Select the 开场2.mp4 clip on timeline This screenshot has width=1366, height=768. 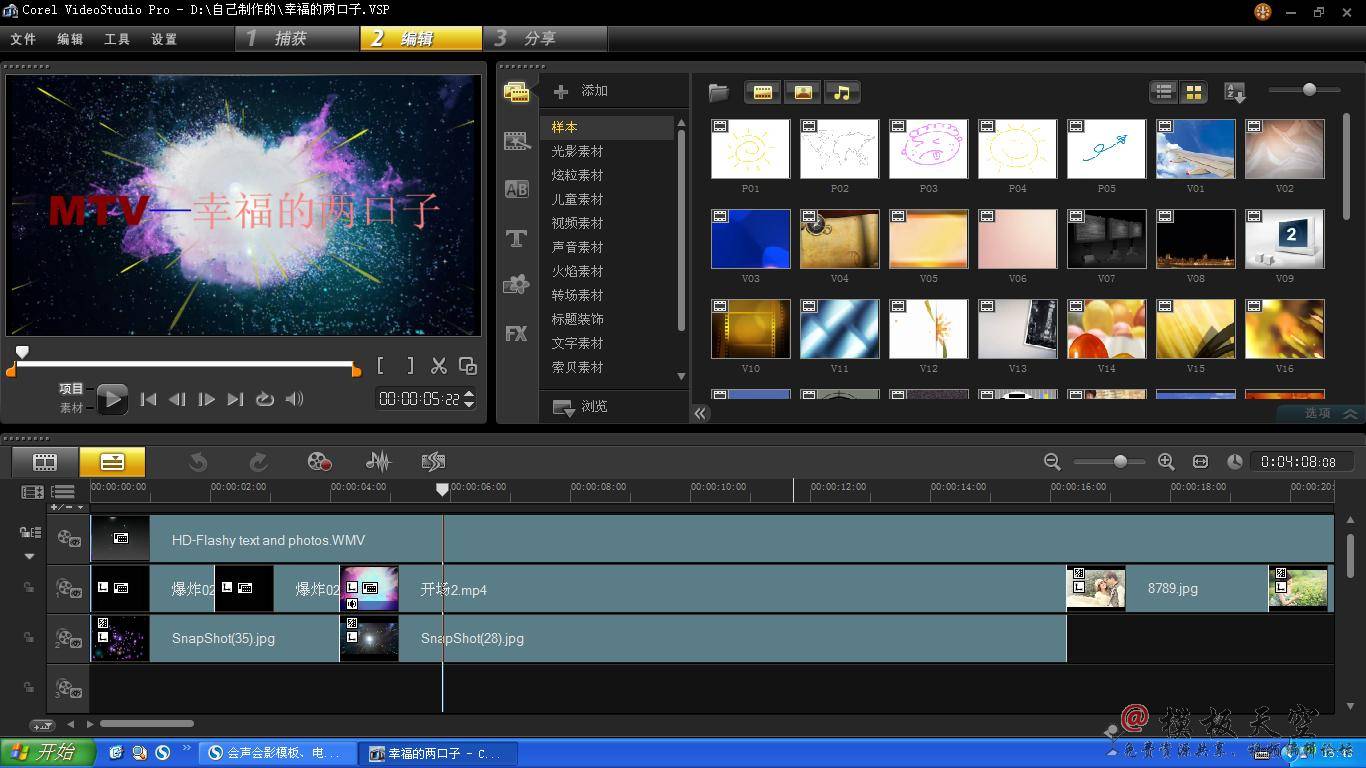pyautogui.click(x=702, y=590)
